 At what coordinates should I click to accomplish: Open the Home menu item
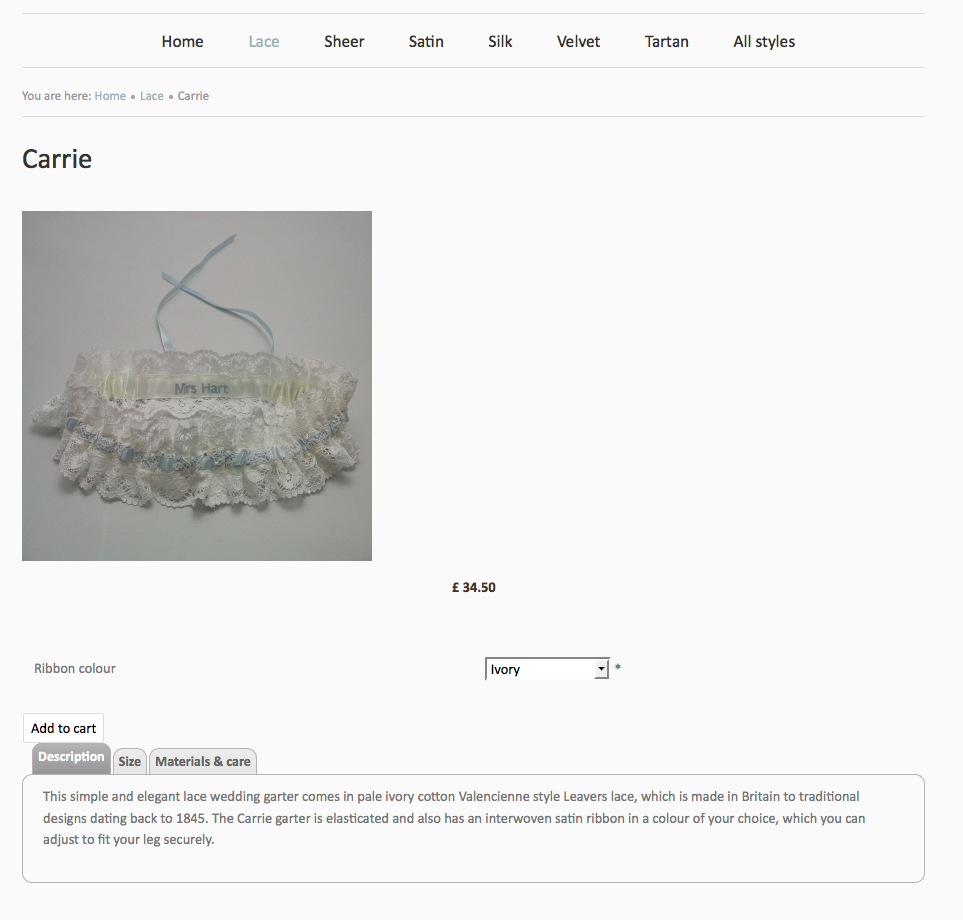[182, 42]
